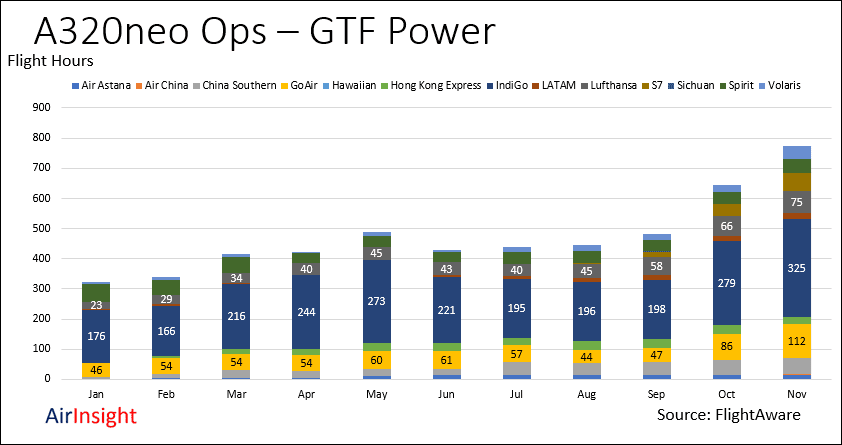Select the China Southern legend label
Image resolution: width=842 pixels, height=445 pixels.
(240, 86)
